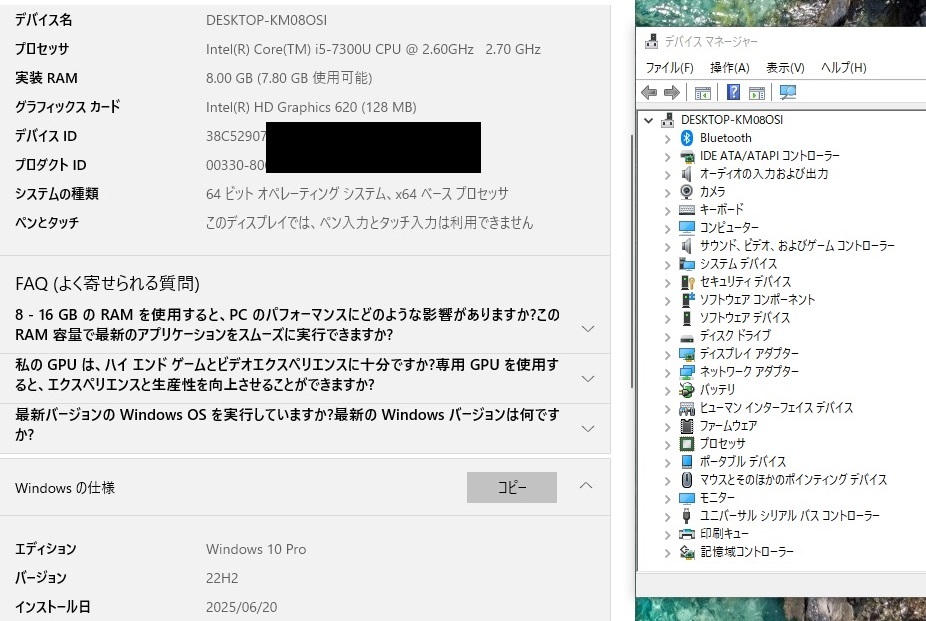This screenshot has height=621, width=926.
Task: Click the バッテリ battery icon
Action: [686, 390]
